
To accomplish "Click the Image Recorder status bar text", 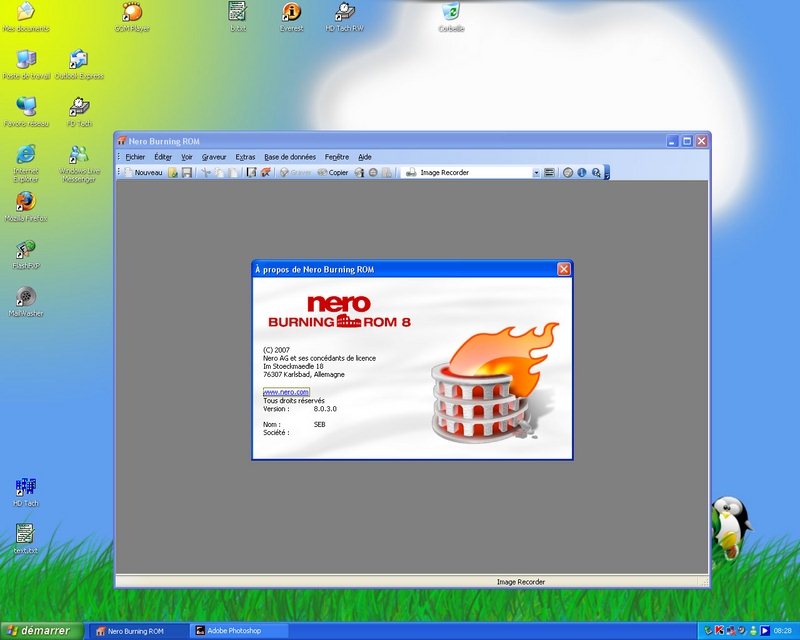I will click(x=520, y=582).
